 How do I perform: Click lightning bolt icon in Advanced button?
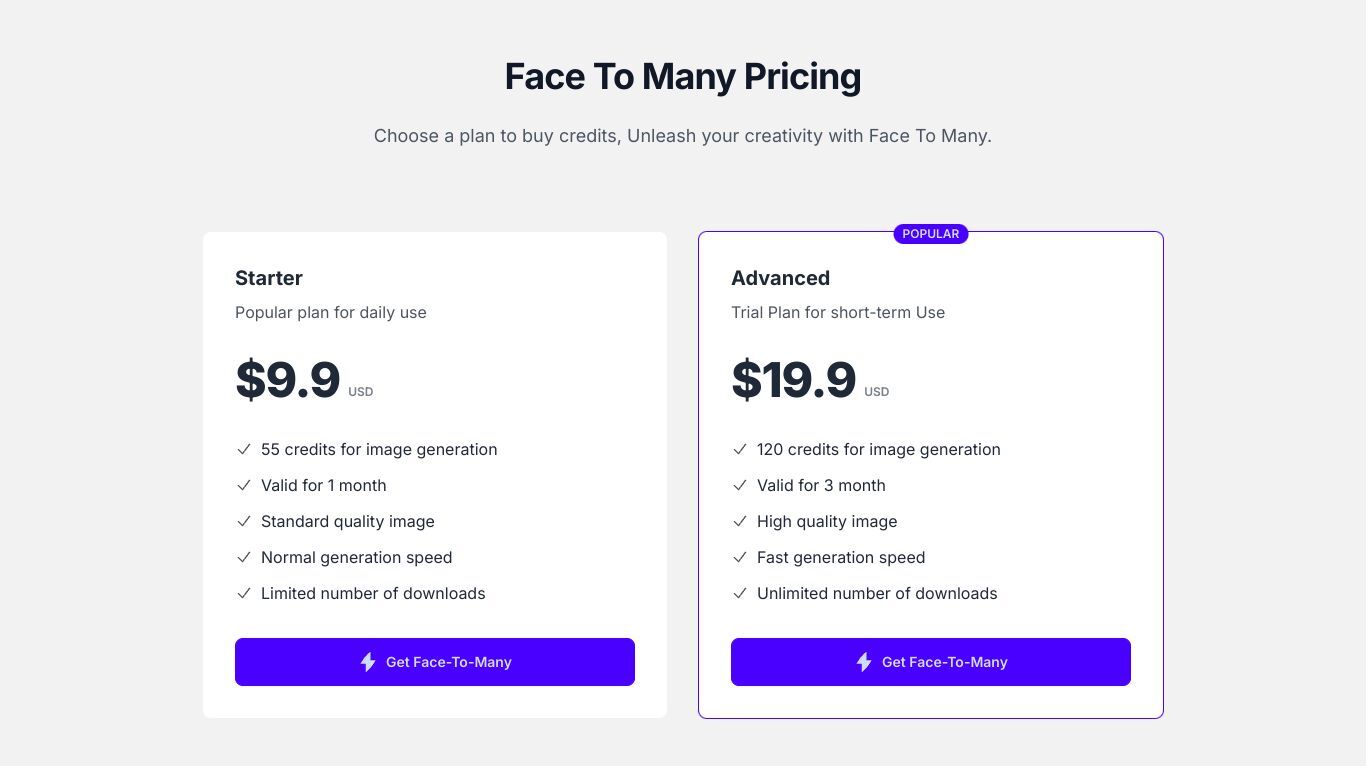pyautogui.click(x=864, y=662)
